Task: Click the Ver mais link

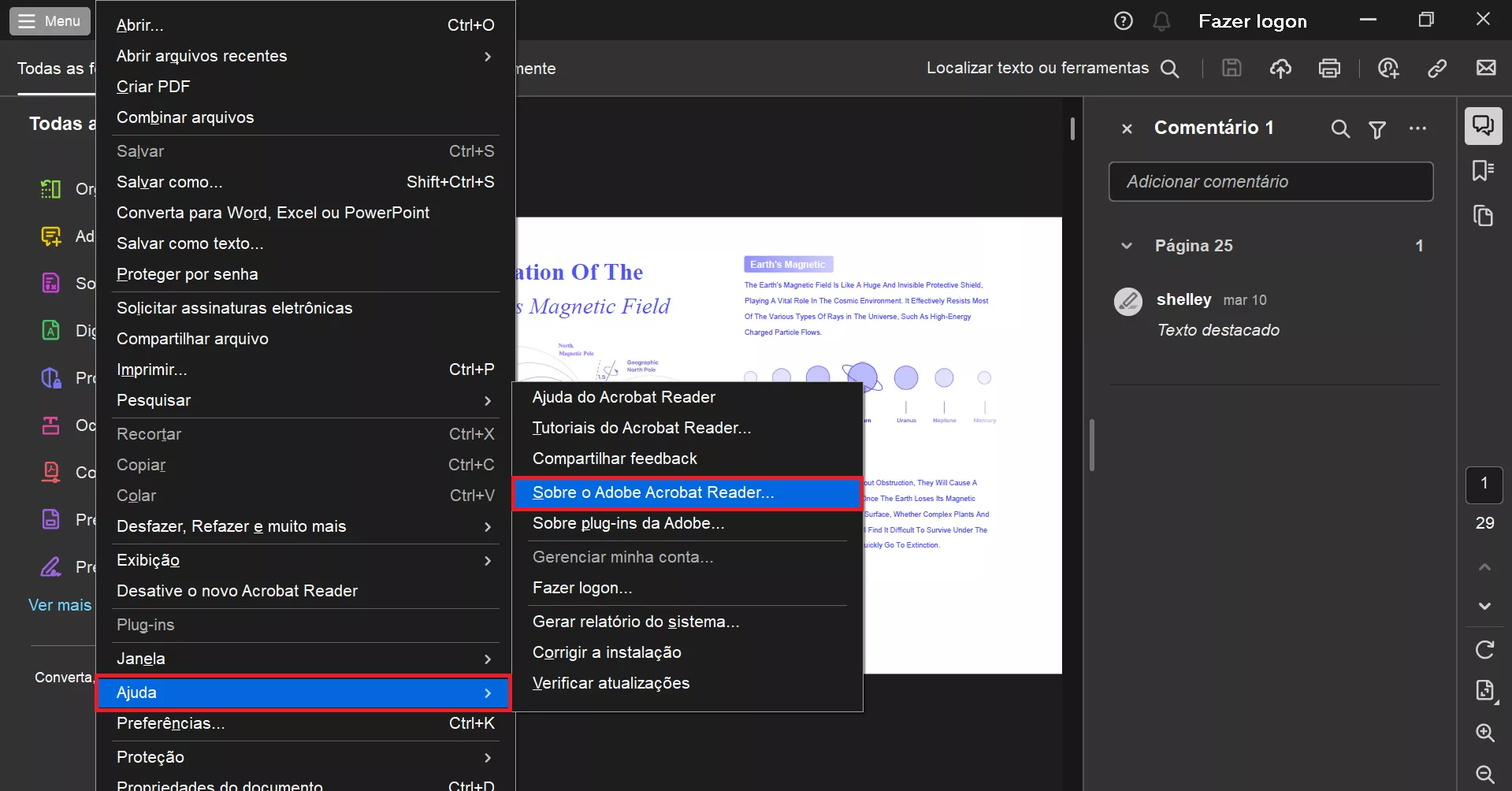Action: 60,605
